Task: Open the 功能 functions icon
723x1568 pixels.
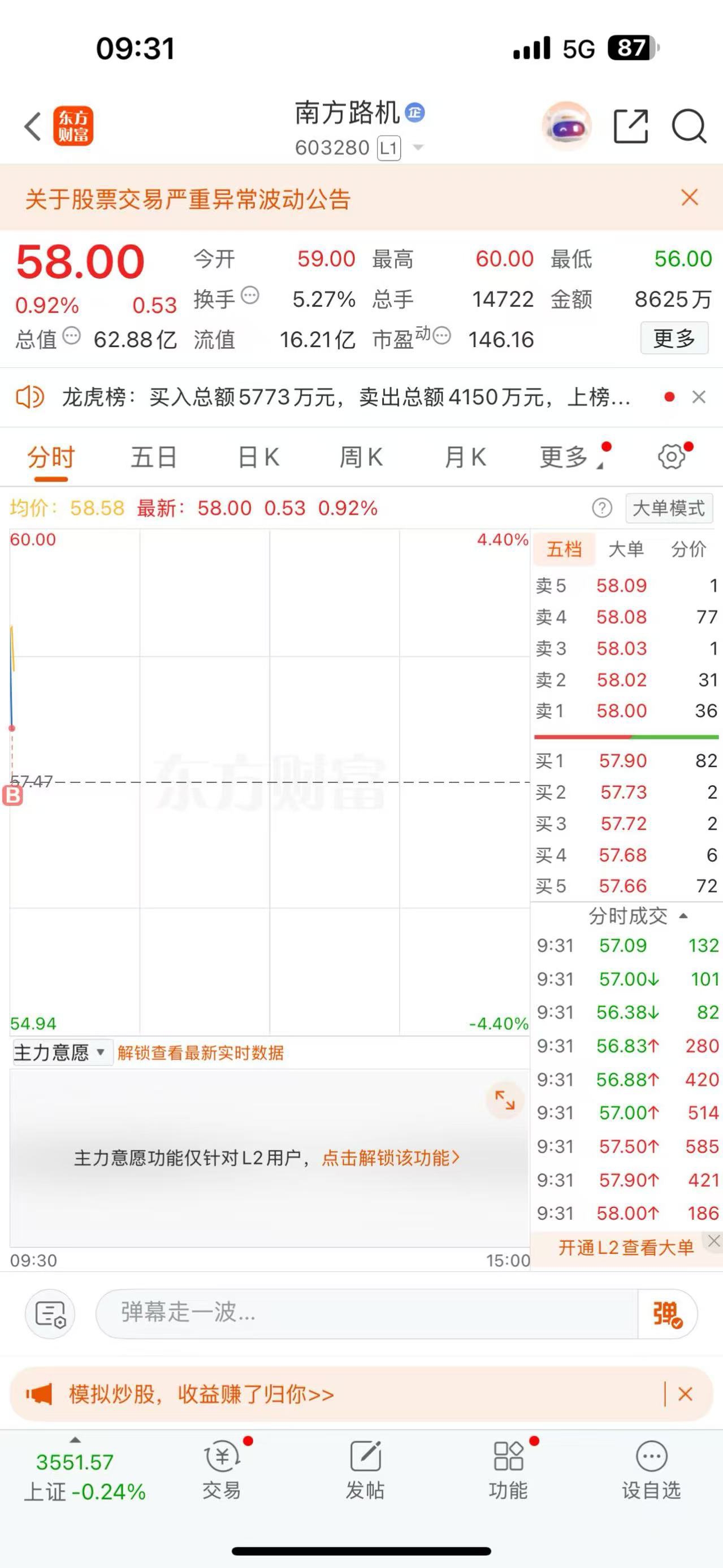Action: point(509,1470)
